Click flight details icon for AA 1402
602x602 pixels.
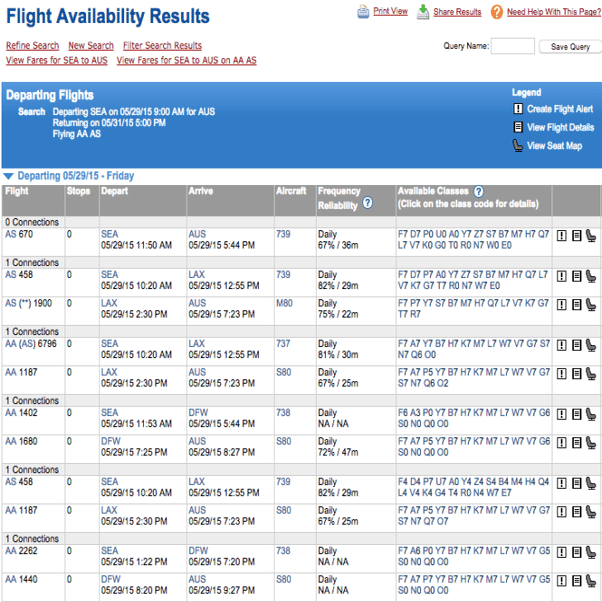pyautogui.click(x=576, y=413)
